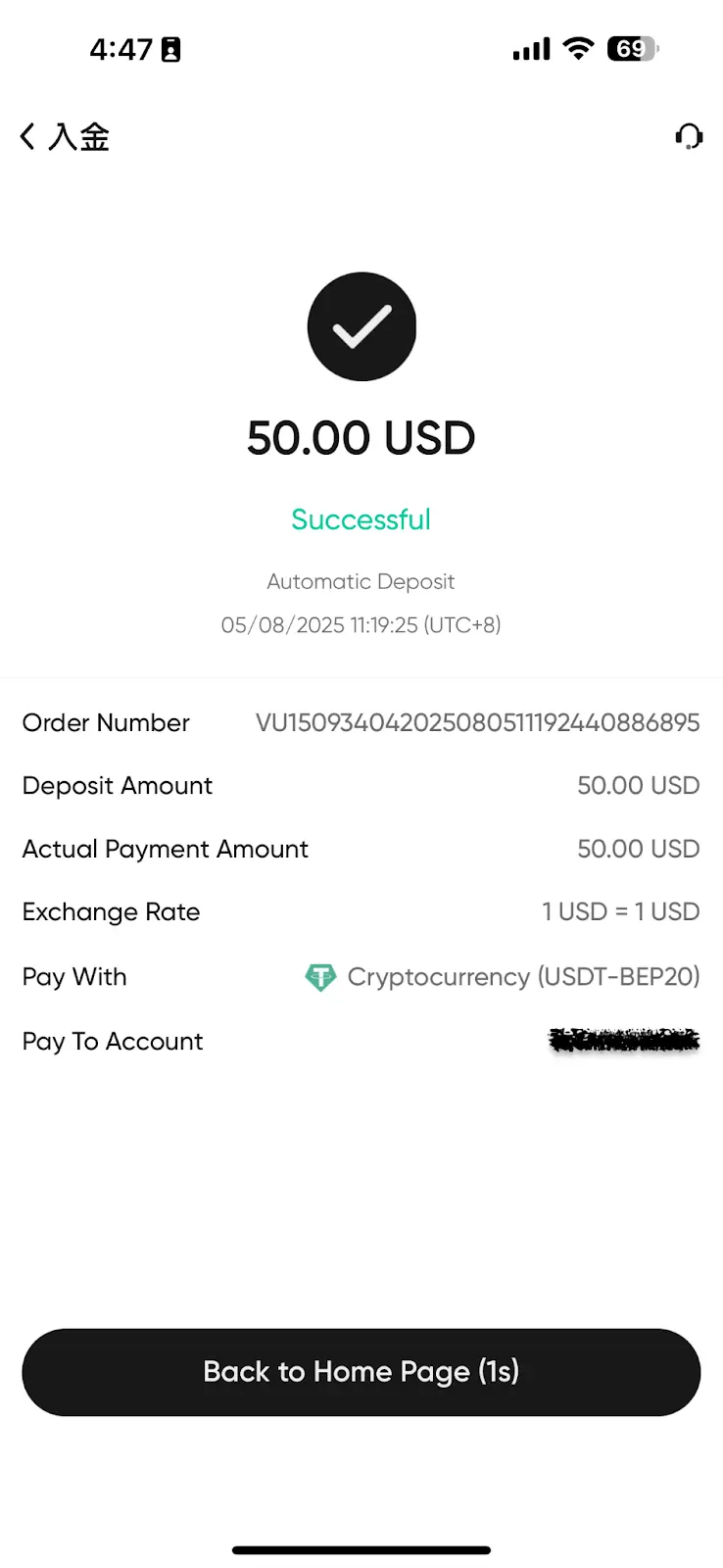The image size is (723, 1568).
Task: Tap the Wi-Fi status icon
Action: [579, 48]
